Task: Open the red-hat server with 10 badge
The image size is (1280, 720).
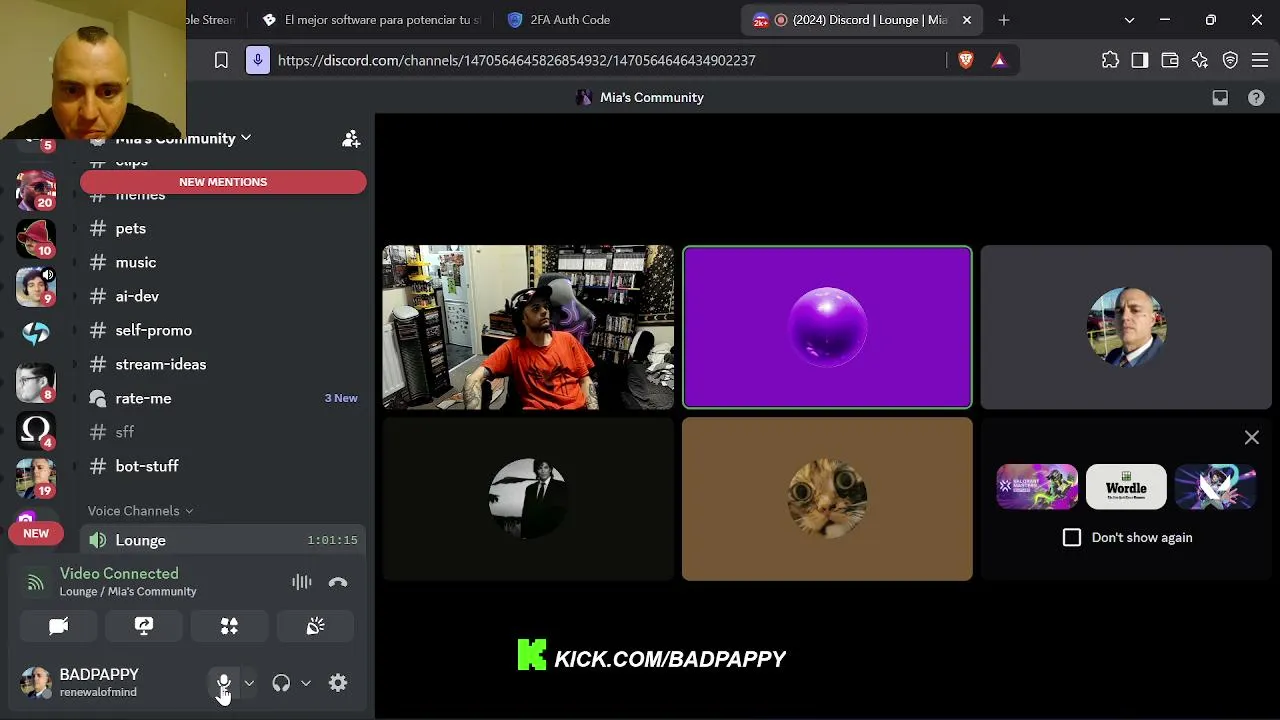Action: 36,238
